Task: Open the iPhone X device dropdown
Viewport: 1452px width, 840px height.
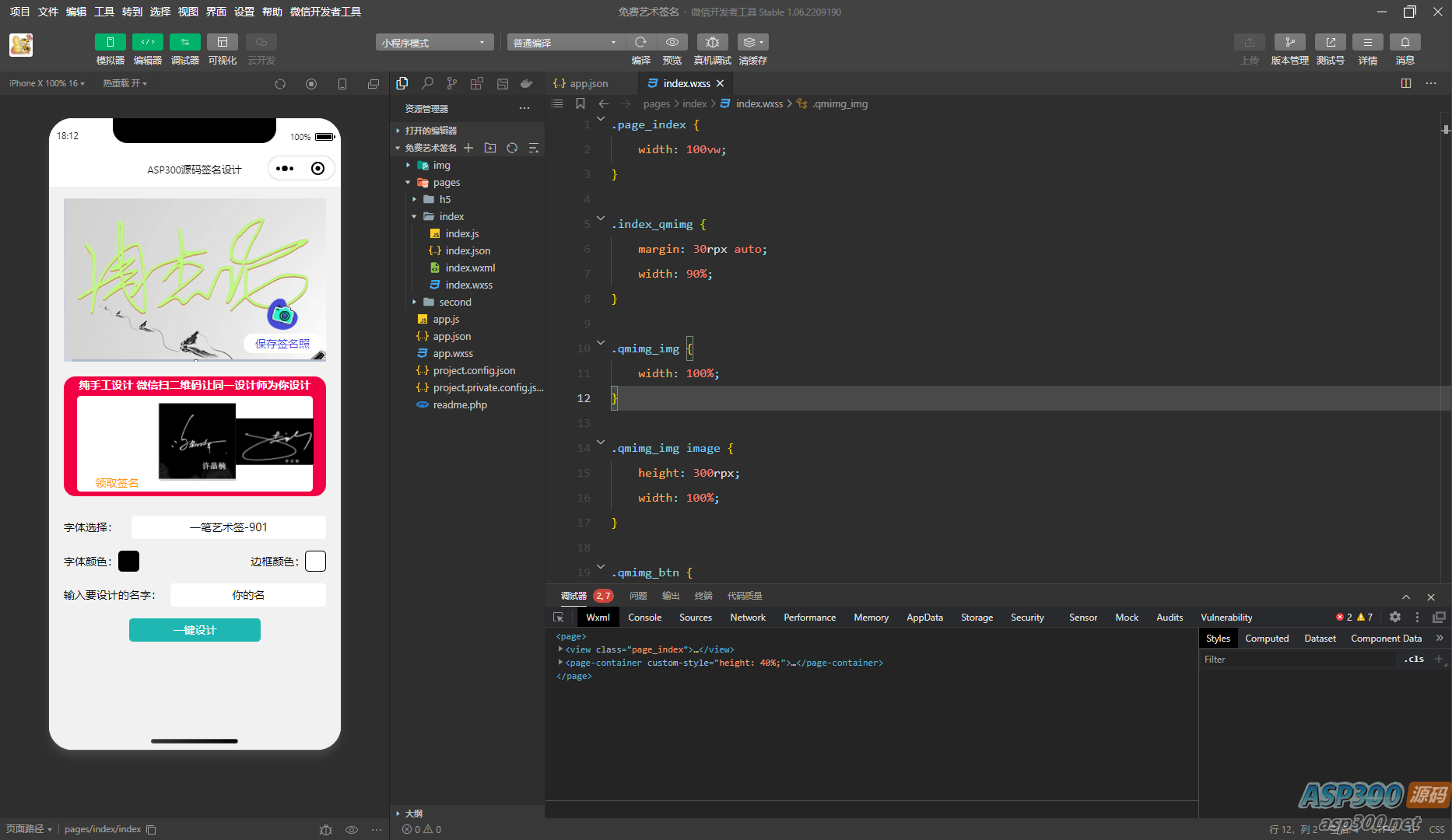Action: (x=47, y=83)
